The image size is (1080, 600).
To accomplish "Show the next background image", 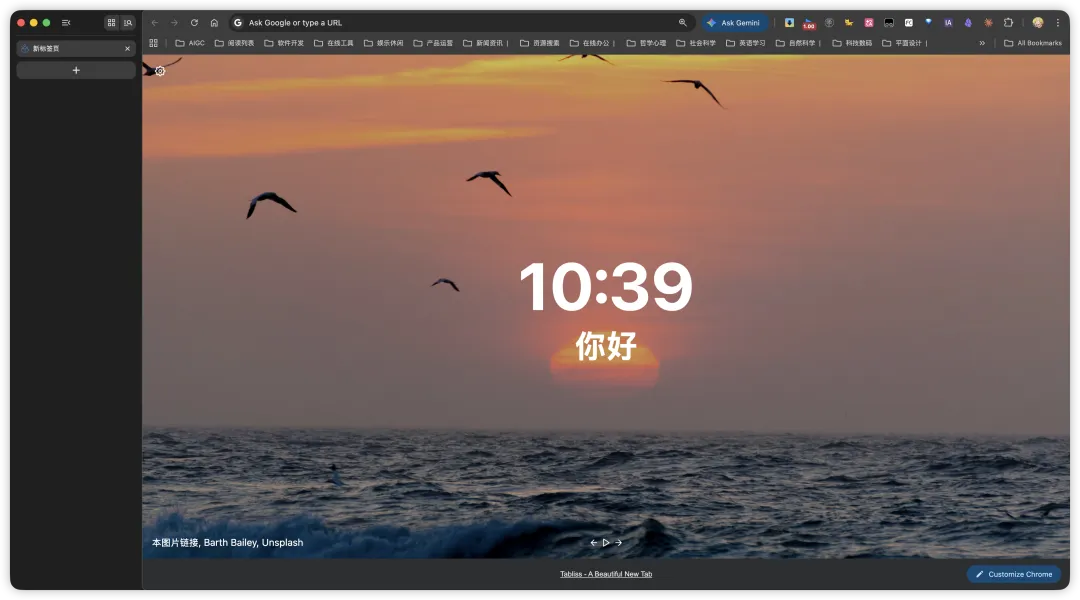I will pyautogui.click(x=619, y=543).
